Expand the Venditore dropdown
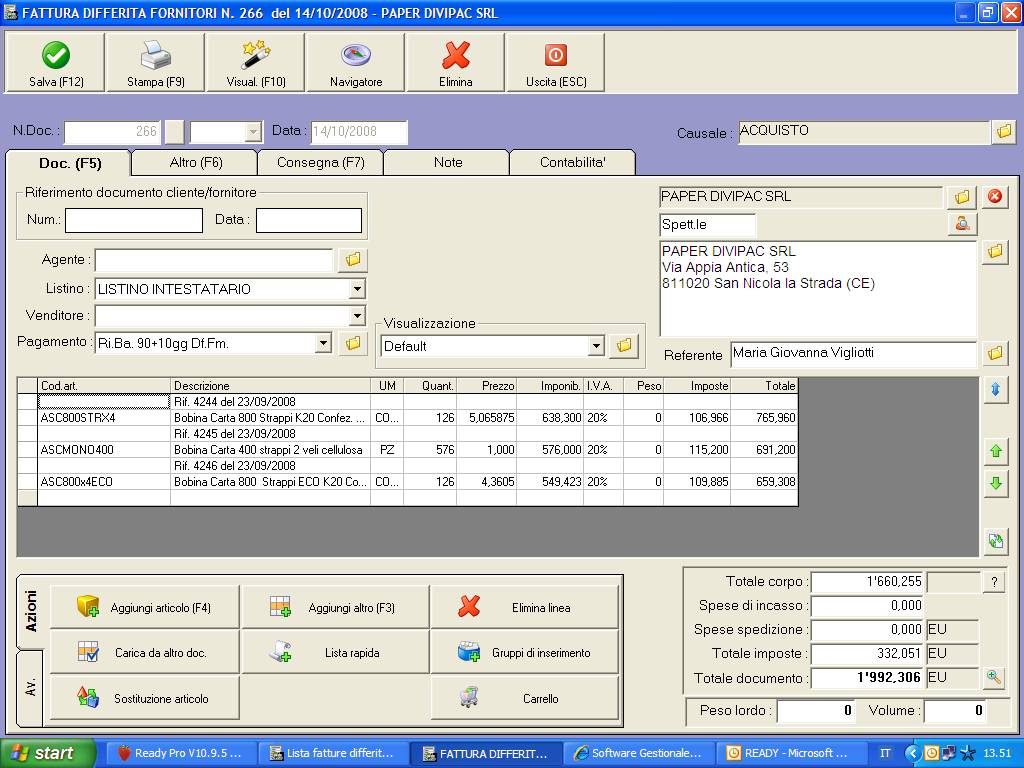Screen dimensions: 1024x768 (357, 316)
